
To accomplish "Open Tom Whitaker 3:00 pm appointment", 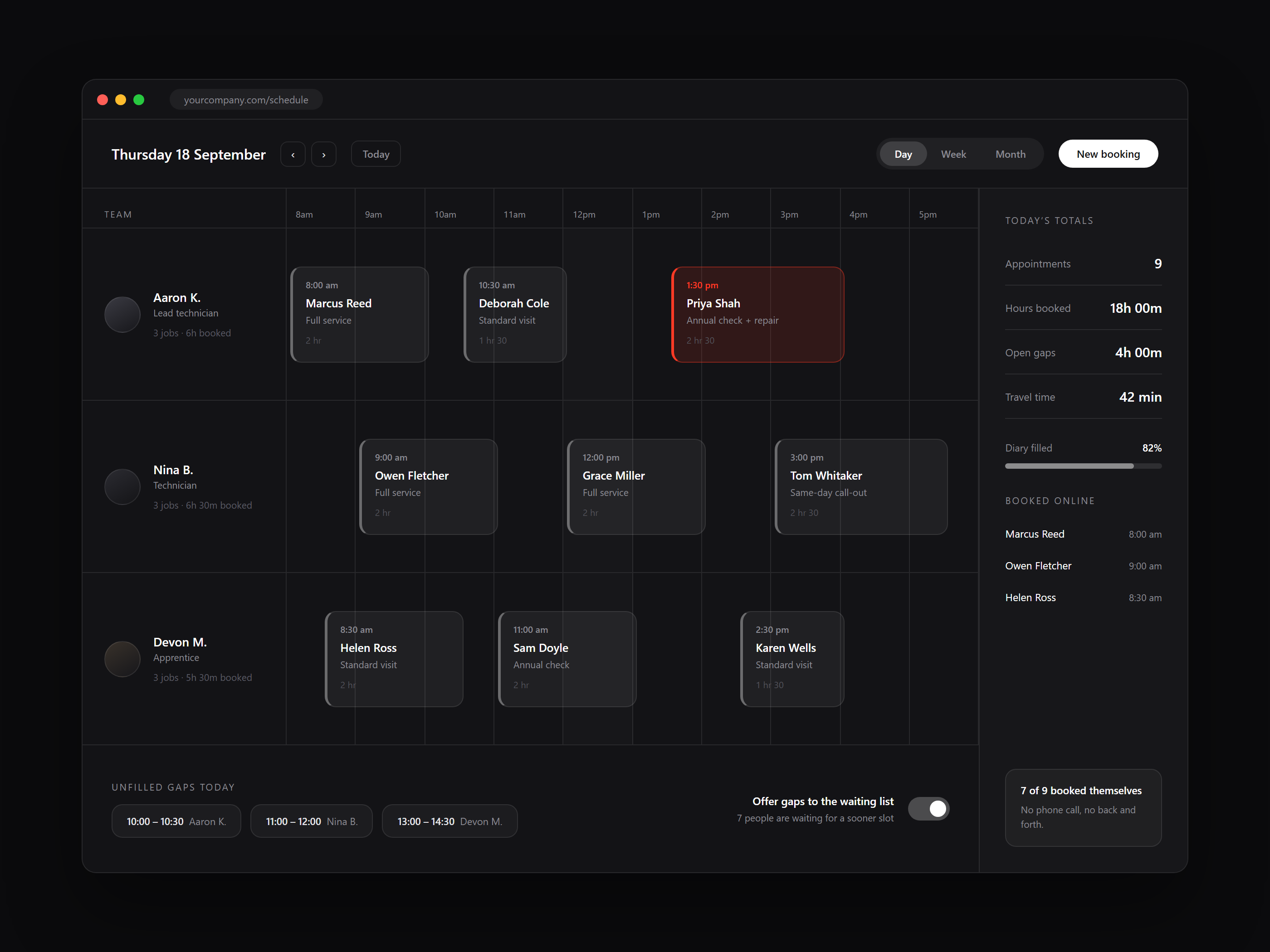I will click(x=860, y=486).
